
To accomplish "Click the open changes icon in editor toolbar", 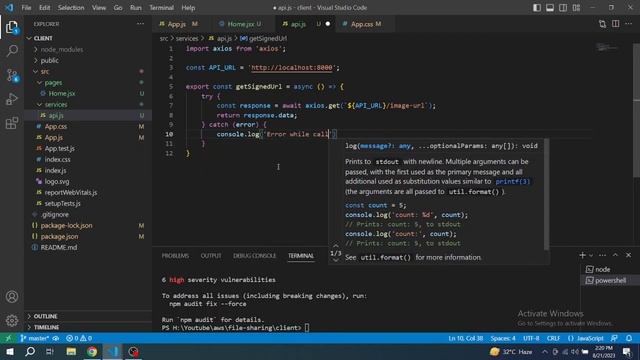I will click(602, 24).
